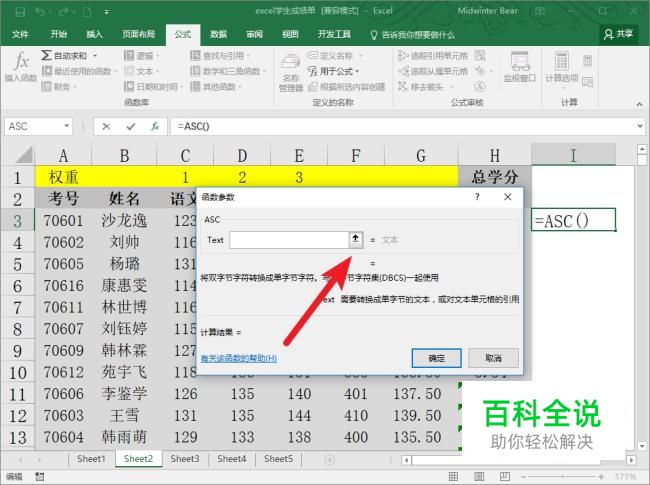
Task: Open the More Functions menu
Action: coord(216,87)
